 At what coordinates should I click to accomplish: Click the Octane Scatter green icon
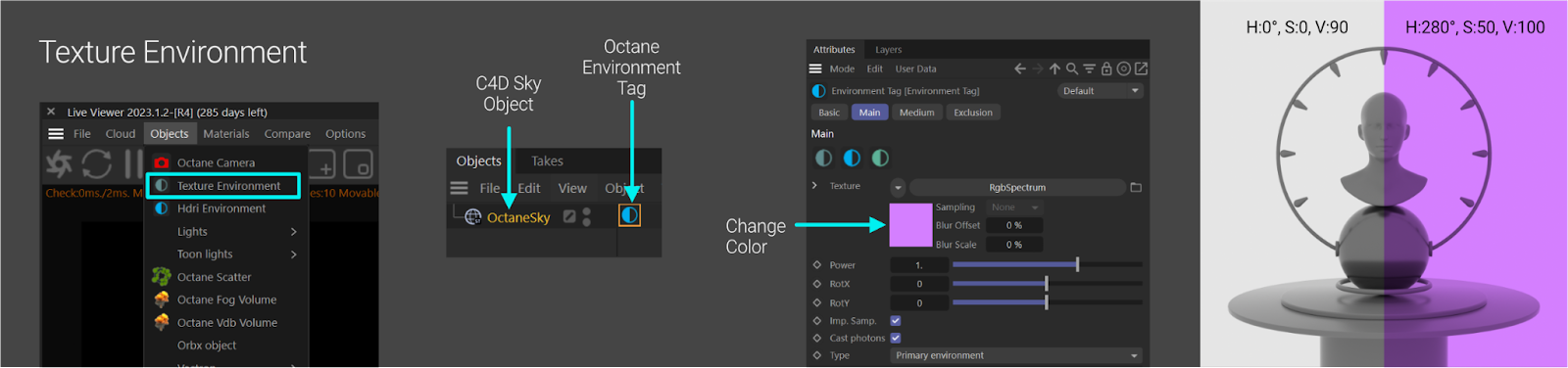tap(162, 277)
